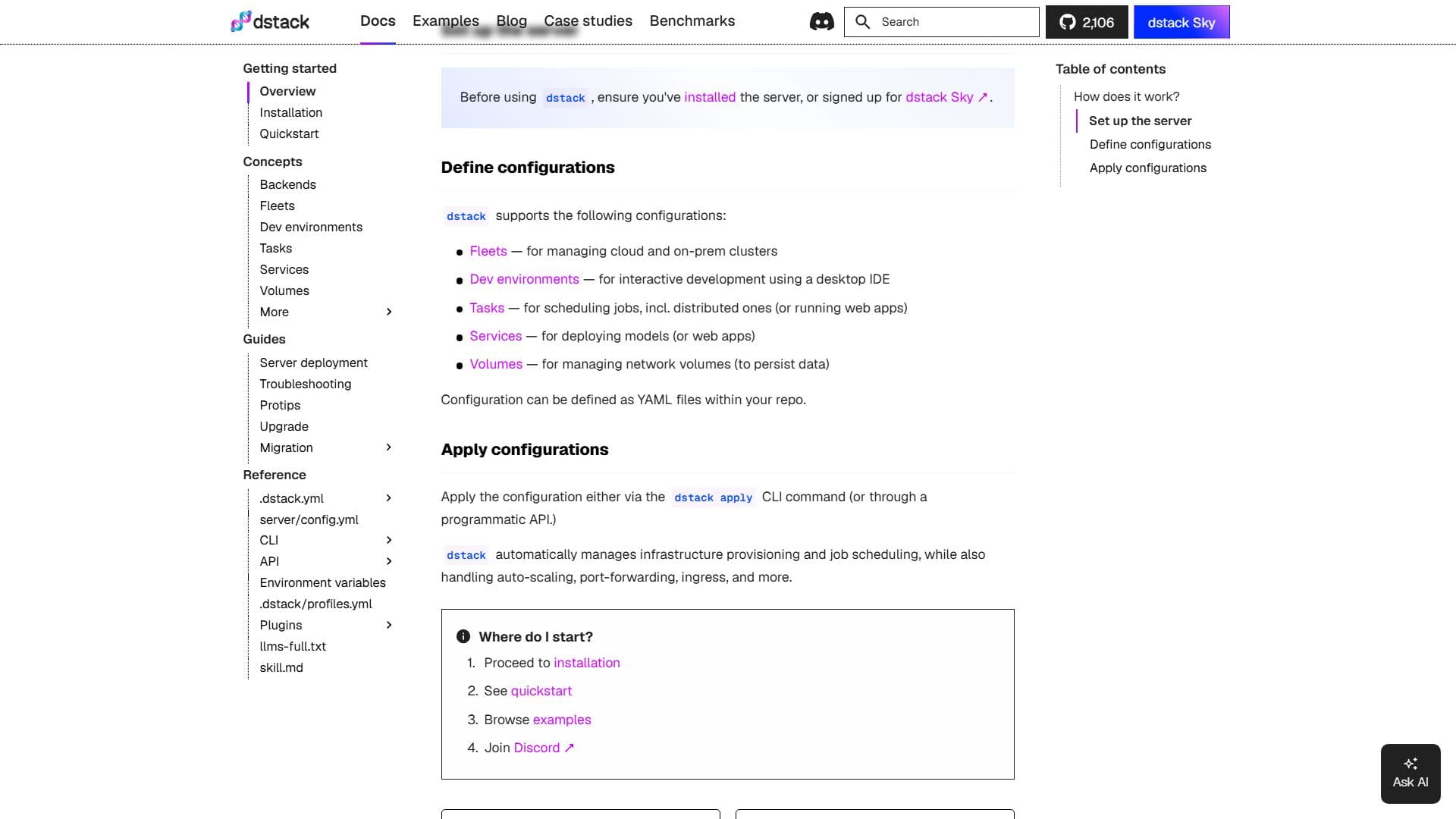This screenshot has height=819, width=1456.
Task: Click the dstack logo in the header
Action: [x=270, y=21]
